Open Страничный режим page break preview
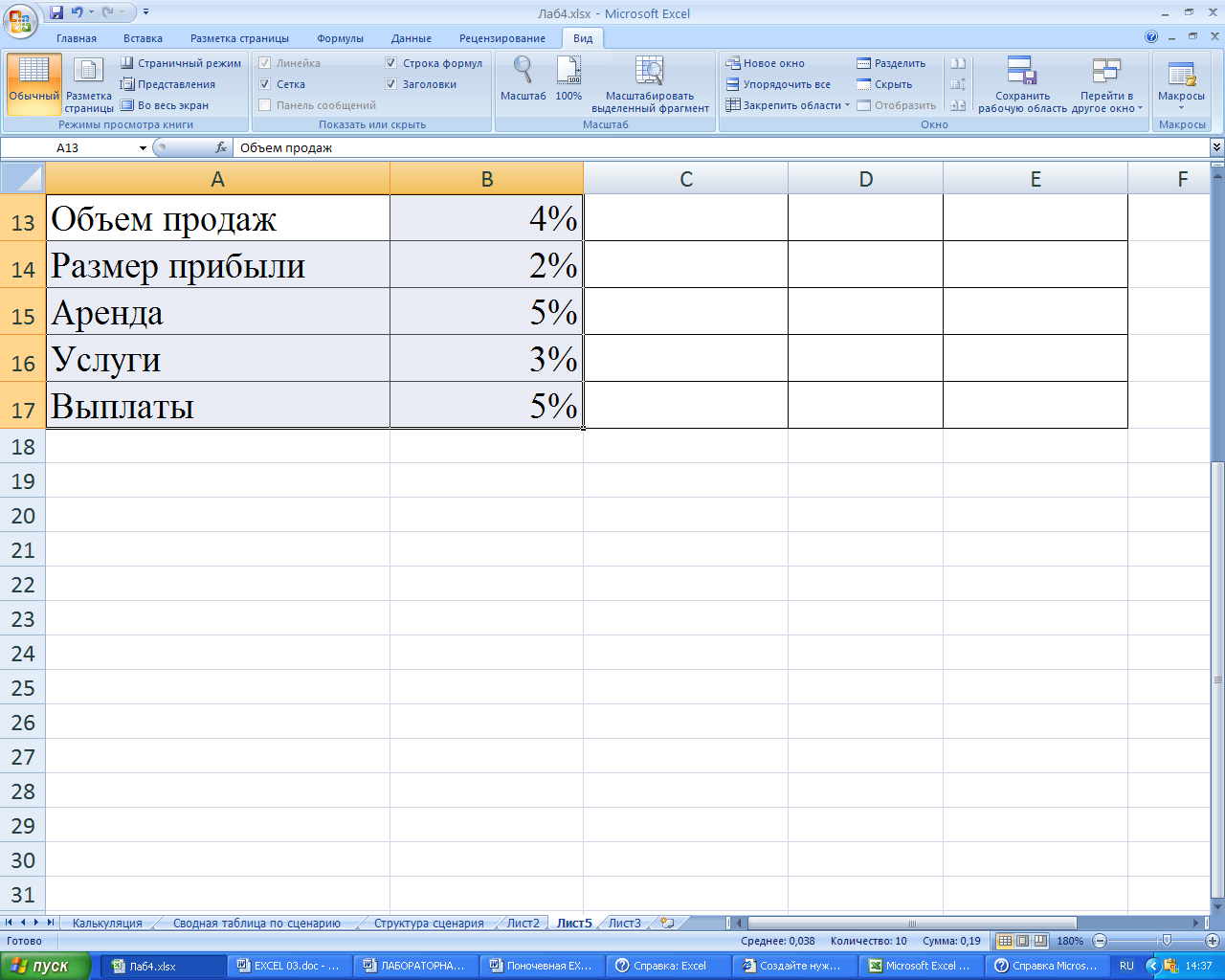 pyautogui.click(x=181, y=63)
